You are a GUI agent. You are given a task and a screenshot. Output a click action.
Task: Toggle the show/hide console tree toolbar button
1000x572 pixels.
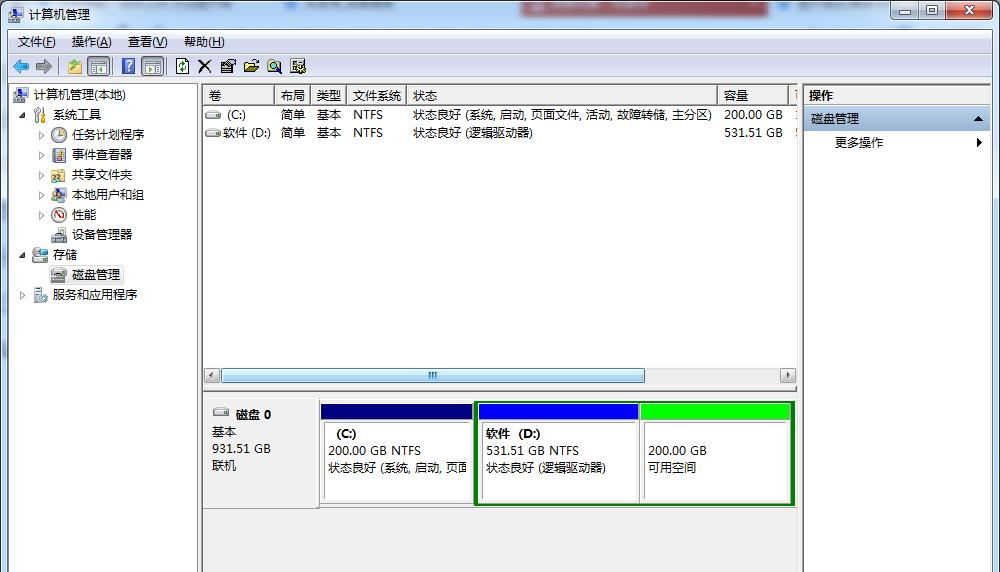pyautogui.click(x=98, y=66)
